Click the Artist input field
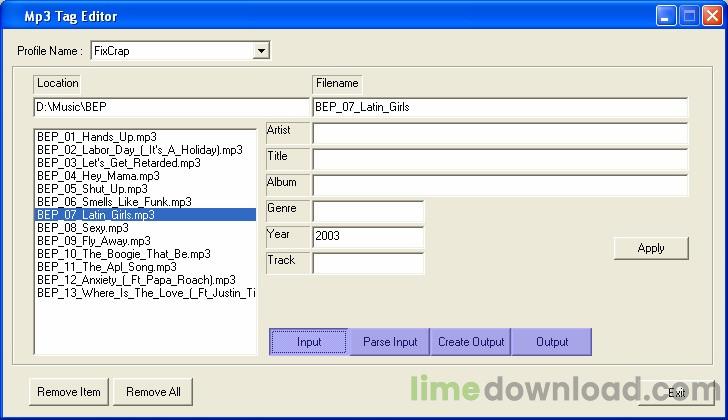 point(500,134)
